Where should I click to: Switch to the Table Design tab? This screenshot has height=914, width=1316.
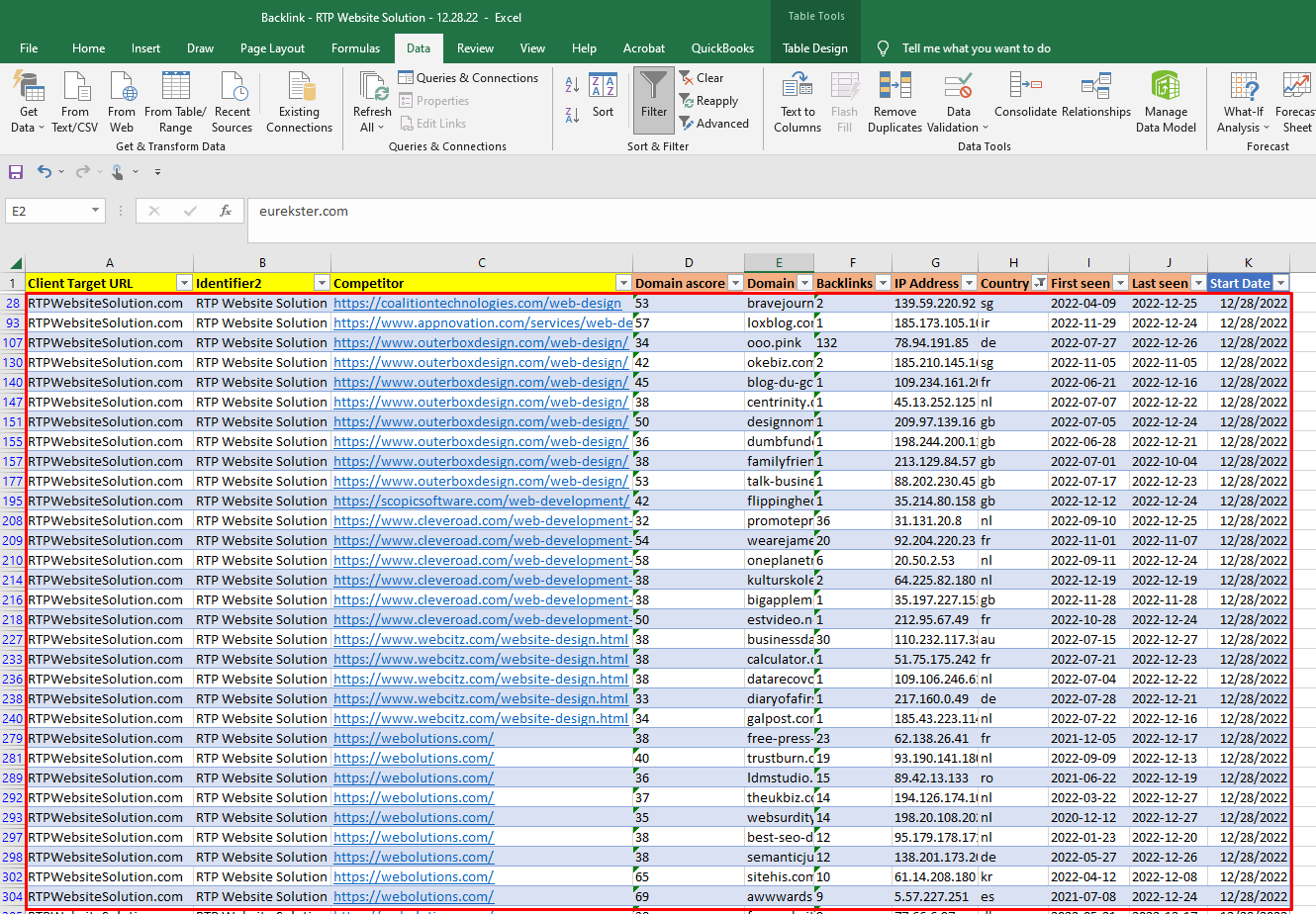coord(815,48)
